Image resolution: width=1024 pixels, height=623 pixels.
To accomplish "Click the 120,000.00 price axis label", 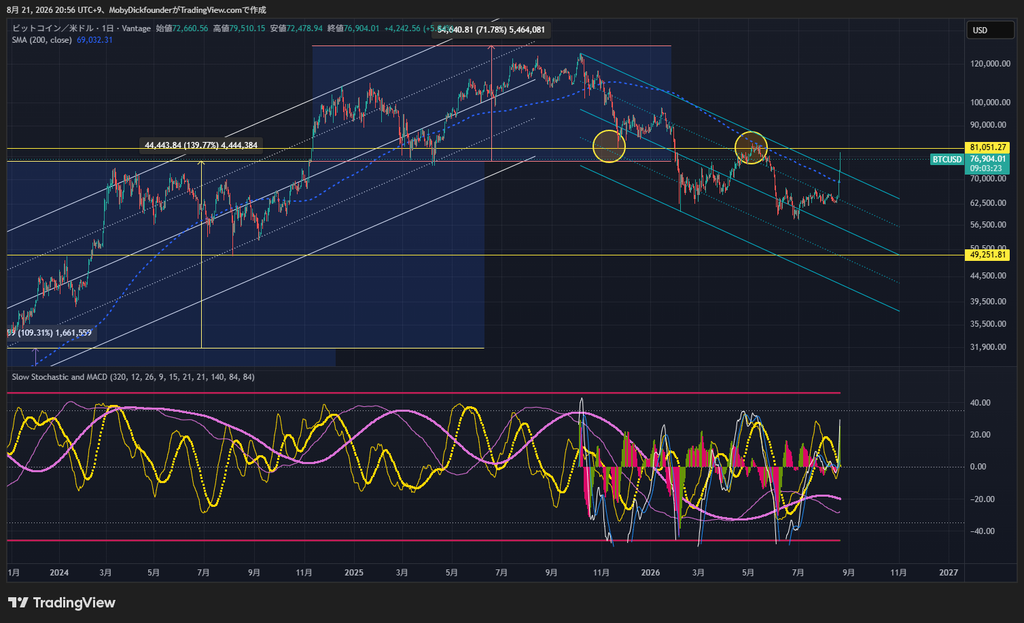I will coord(990,64).
